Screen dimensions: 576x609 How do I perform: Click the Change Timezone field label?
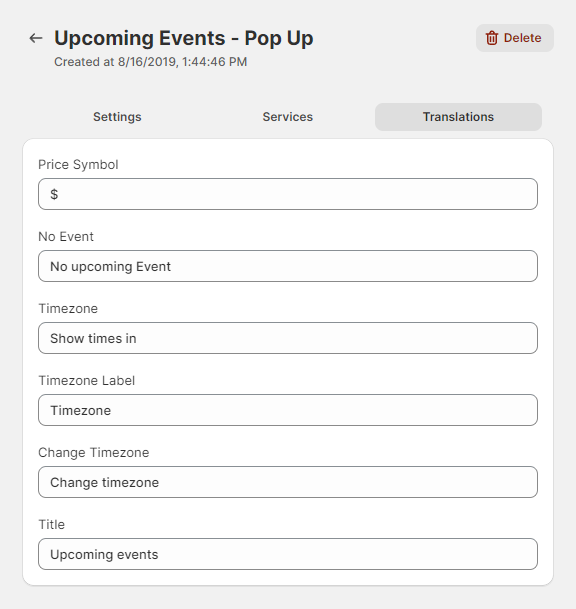(94, 452)
